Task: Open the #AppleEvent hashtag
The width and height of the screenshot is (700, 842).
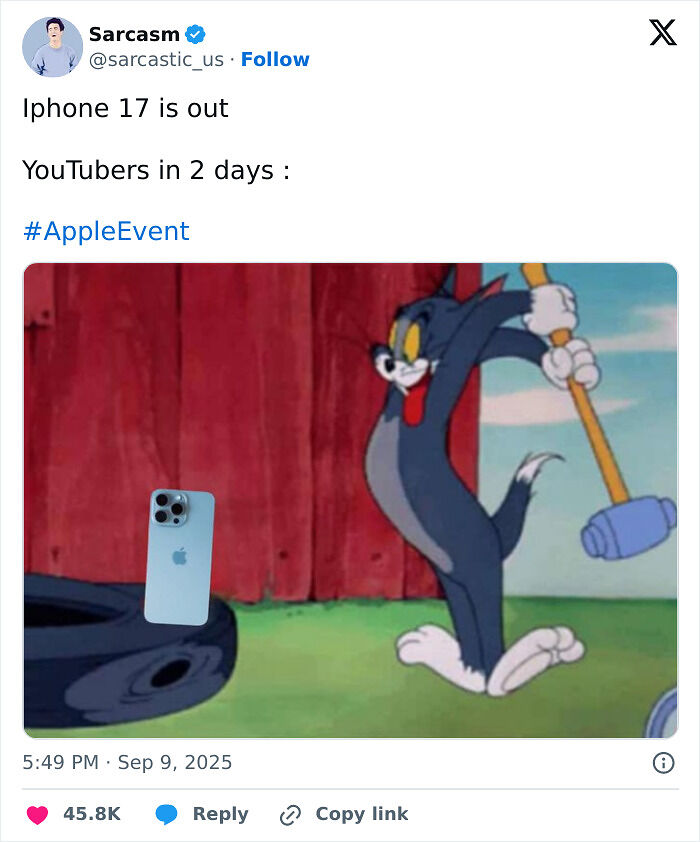Action: [x=106, y=231]
